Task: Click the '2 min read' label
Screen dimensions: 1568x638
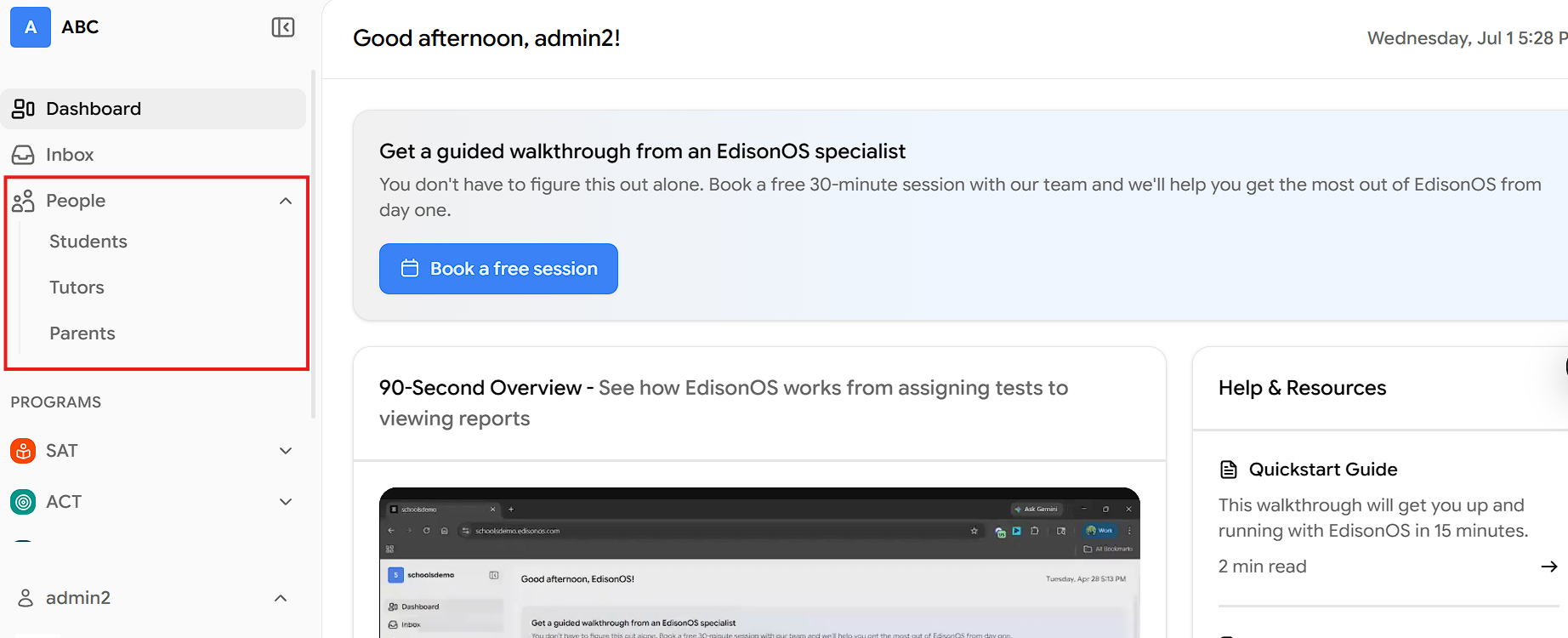Action: (1263, 567)
